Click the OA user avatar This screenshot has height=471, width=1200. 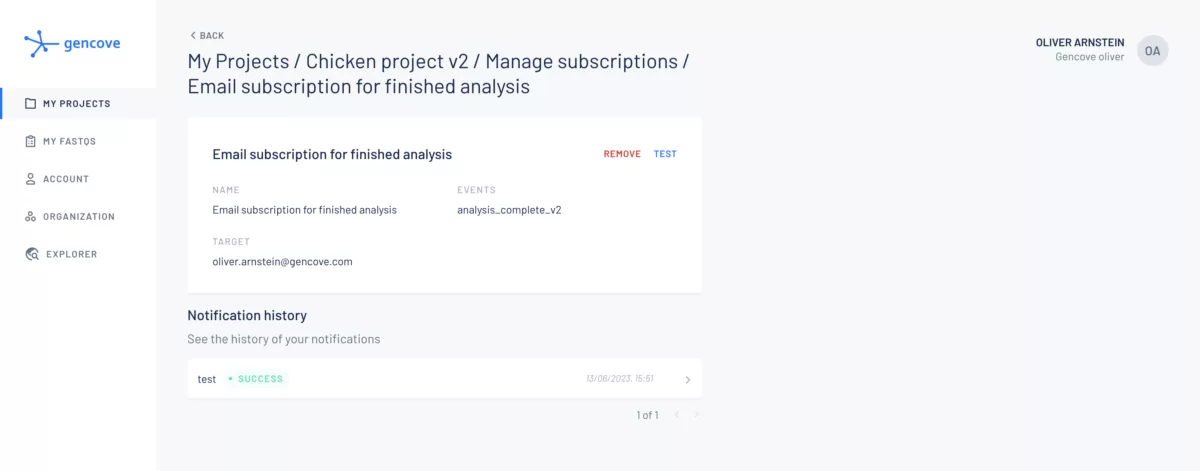pyautogui.click(x=1153, y=50)
